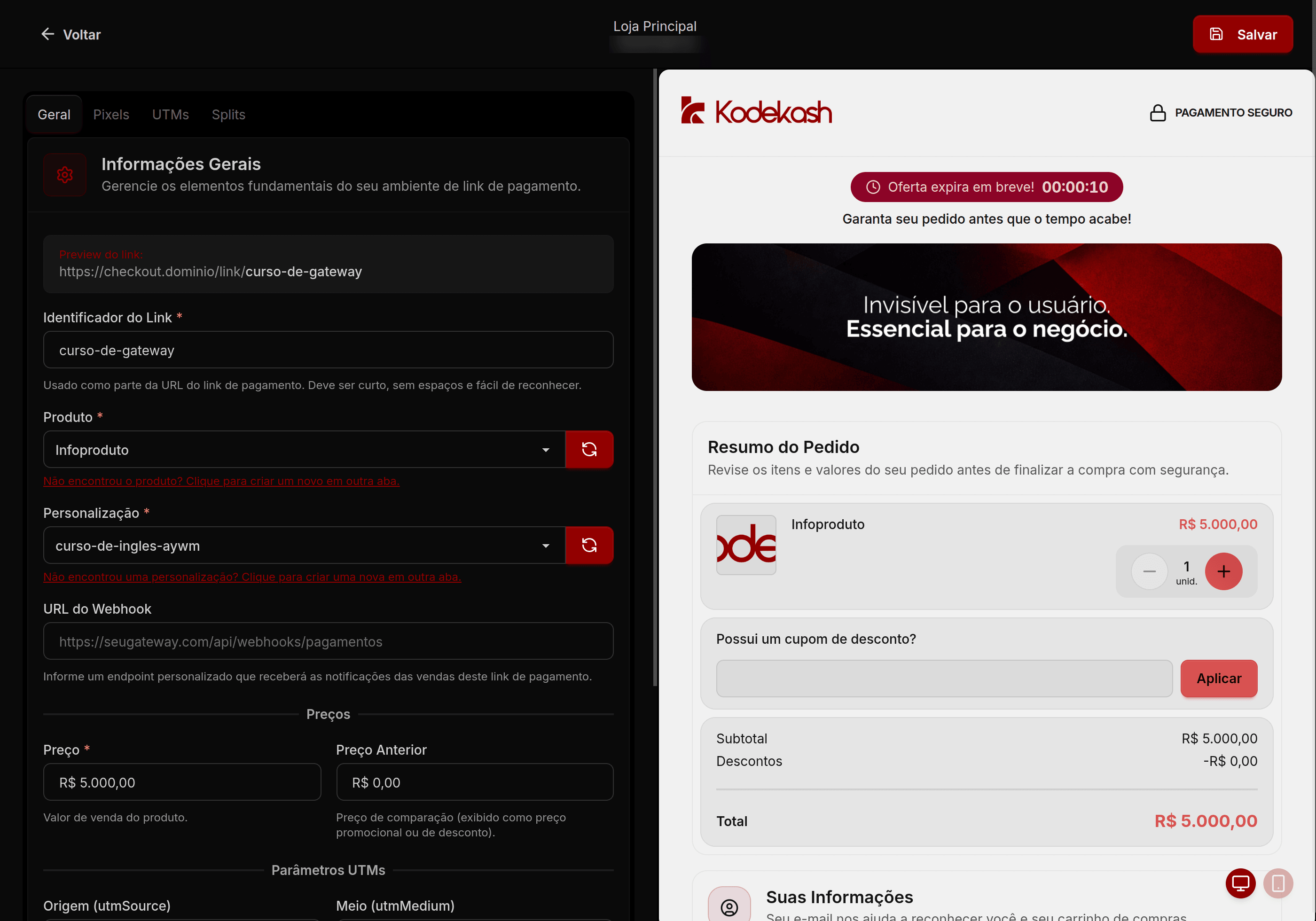Click the save disk icon in Salvar
This screenshot has height=921, width=1316.
pos(1216,34)
